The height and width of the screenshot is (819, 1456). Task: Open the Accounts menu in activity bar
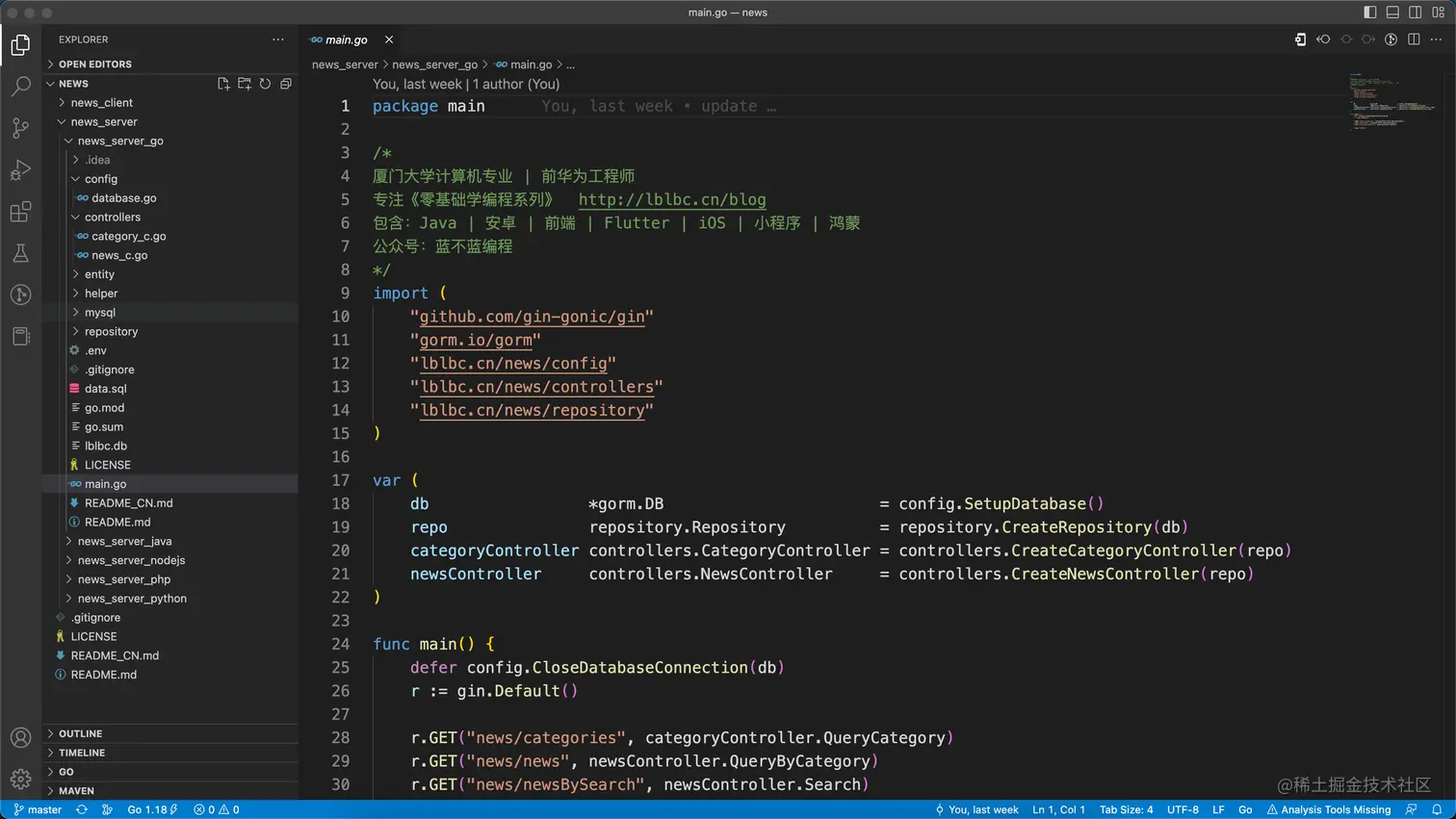(x=20, y=738)
